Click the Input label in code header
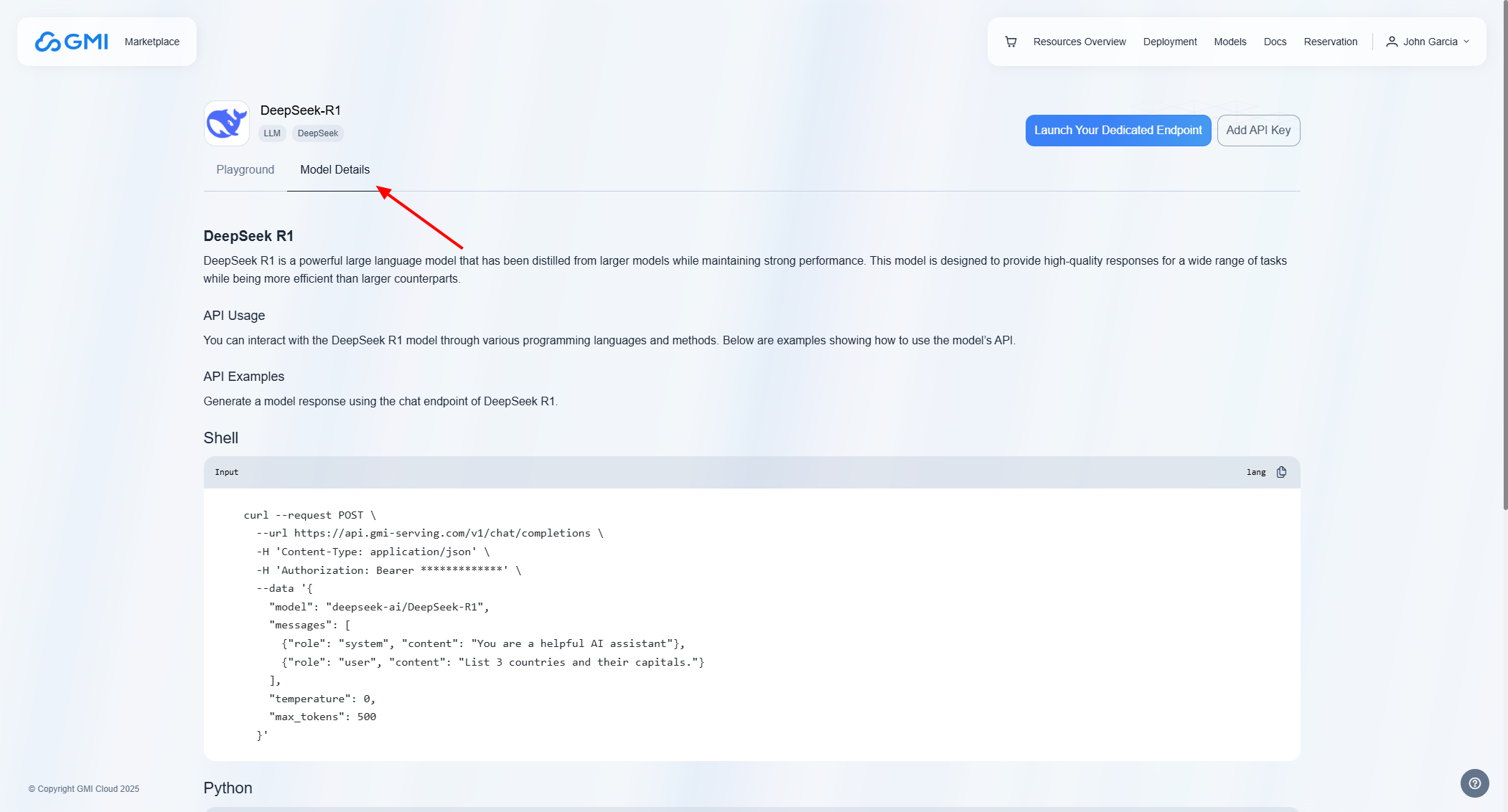1508x812 pixels. 227,472
